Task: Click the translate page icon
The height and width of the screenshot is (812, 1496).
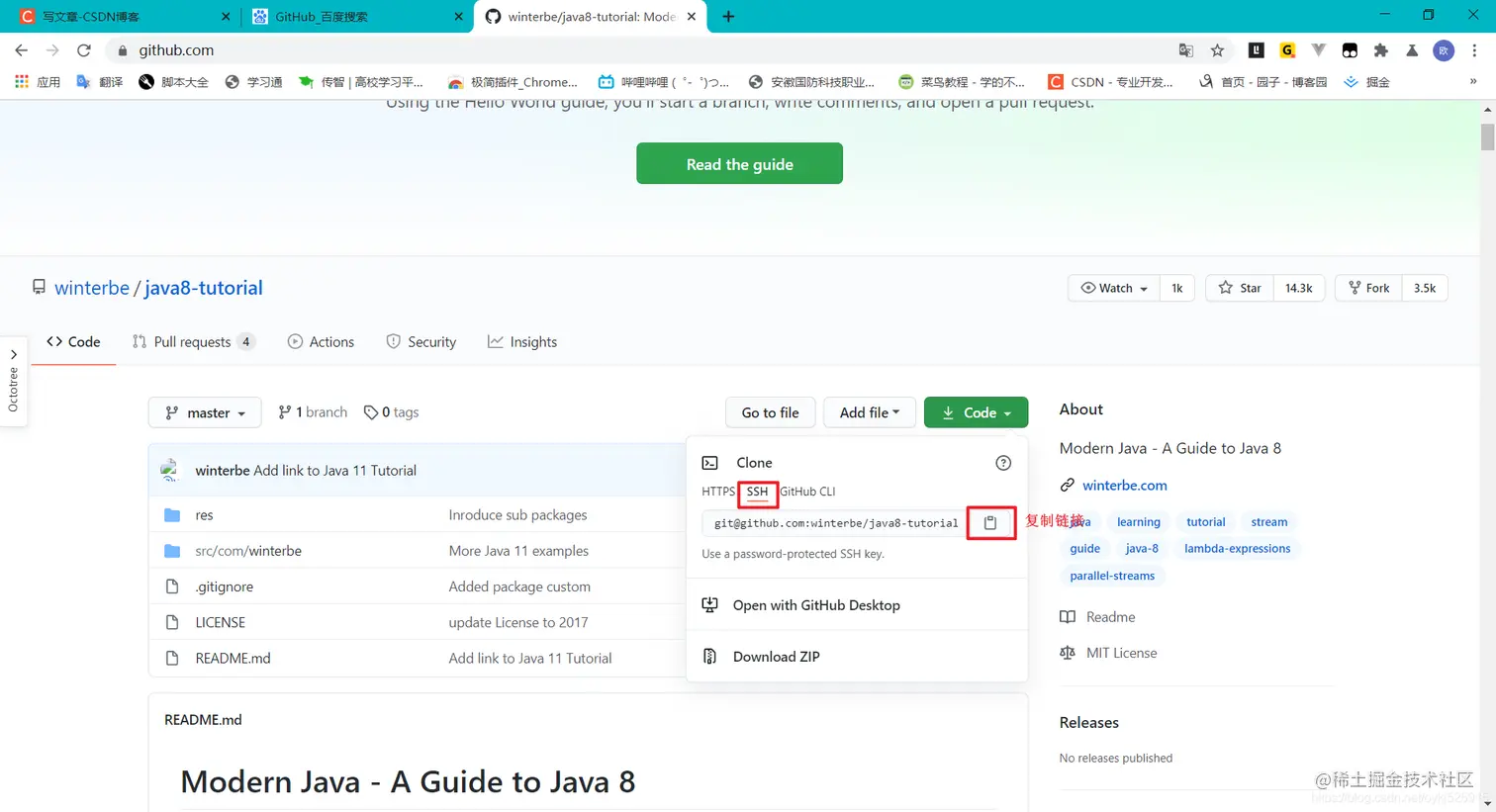Action: click(x=1185, y=50)
